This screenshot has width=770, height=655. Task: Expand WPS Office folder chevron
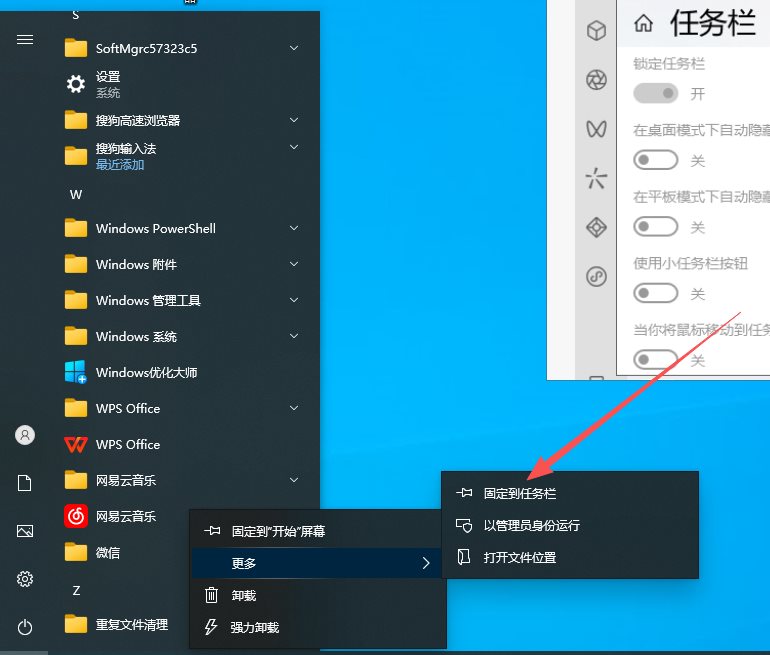point(294,408)
